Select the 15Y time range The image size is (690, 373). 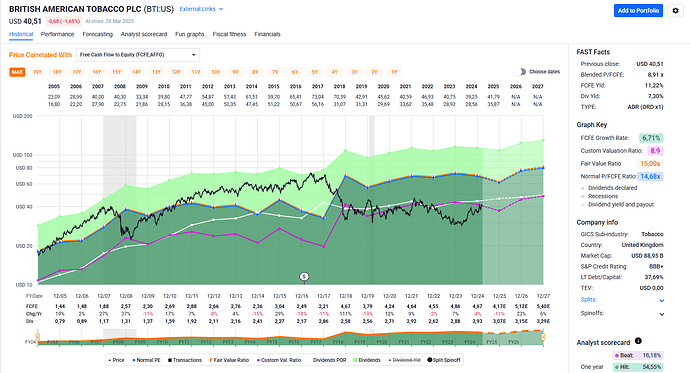[117, 72]
